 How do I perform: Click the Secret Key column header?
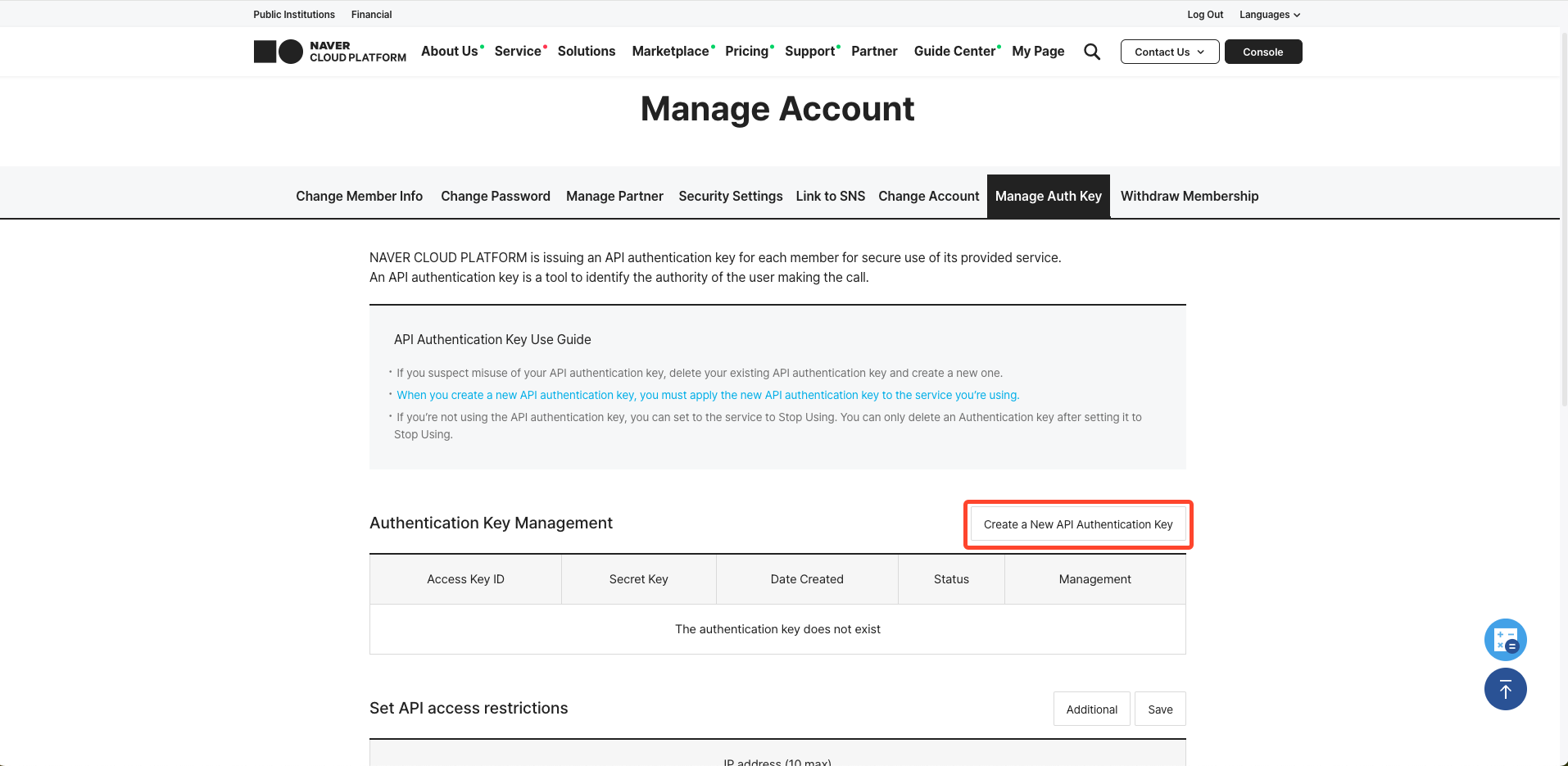(639, 579)
